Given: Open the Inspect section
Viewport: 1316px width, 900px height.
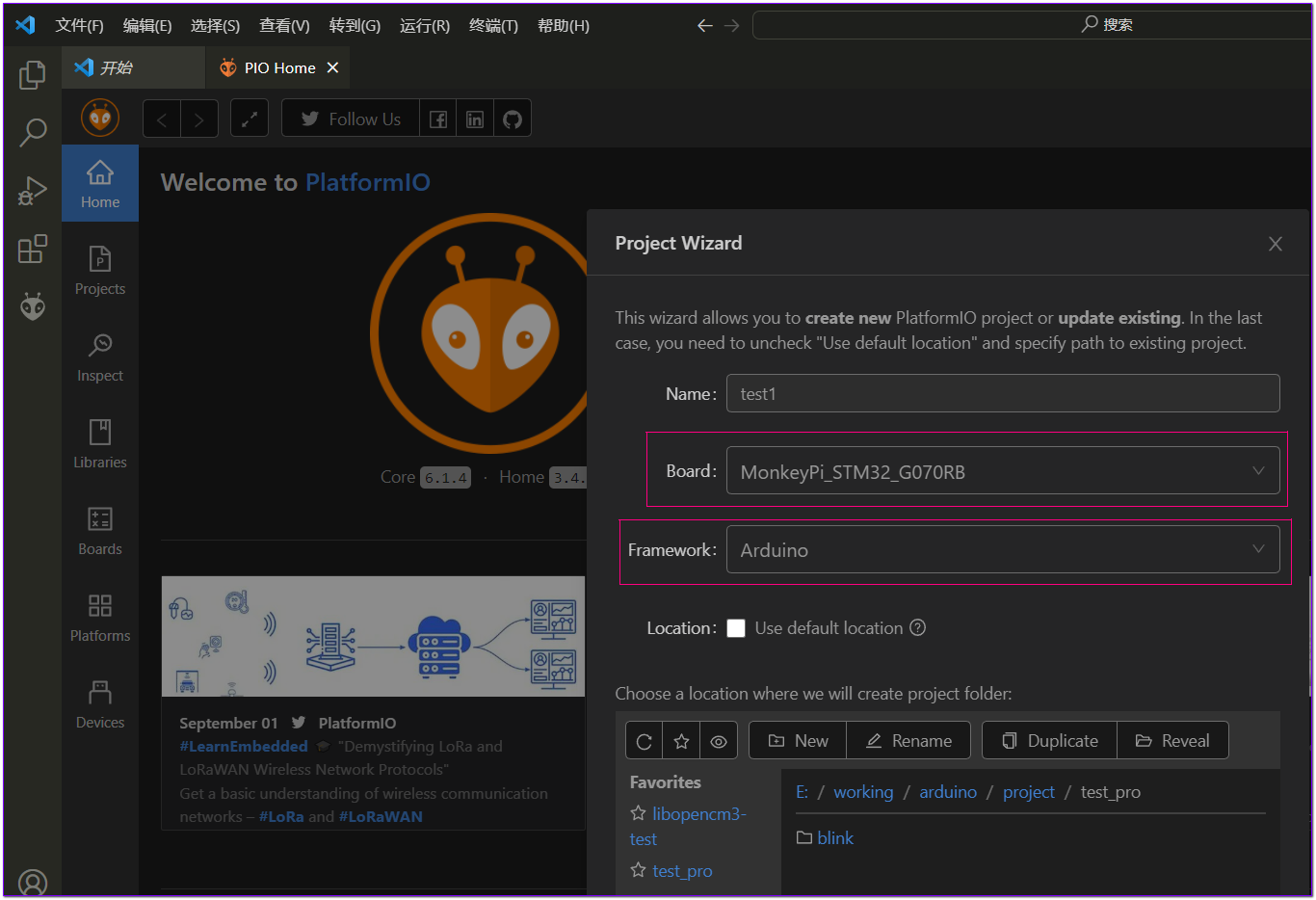Looking at the screenshot, I should (100, 357).
